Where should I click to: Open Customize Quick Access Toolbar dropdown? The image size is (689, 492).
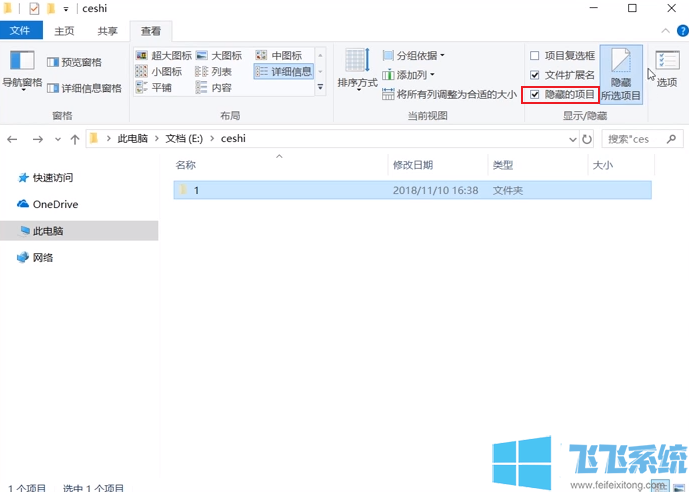[x=66, y=9]
